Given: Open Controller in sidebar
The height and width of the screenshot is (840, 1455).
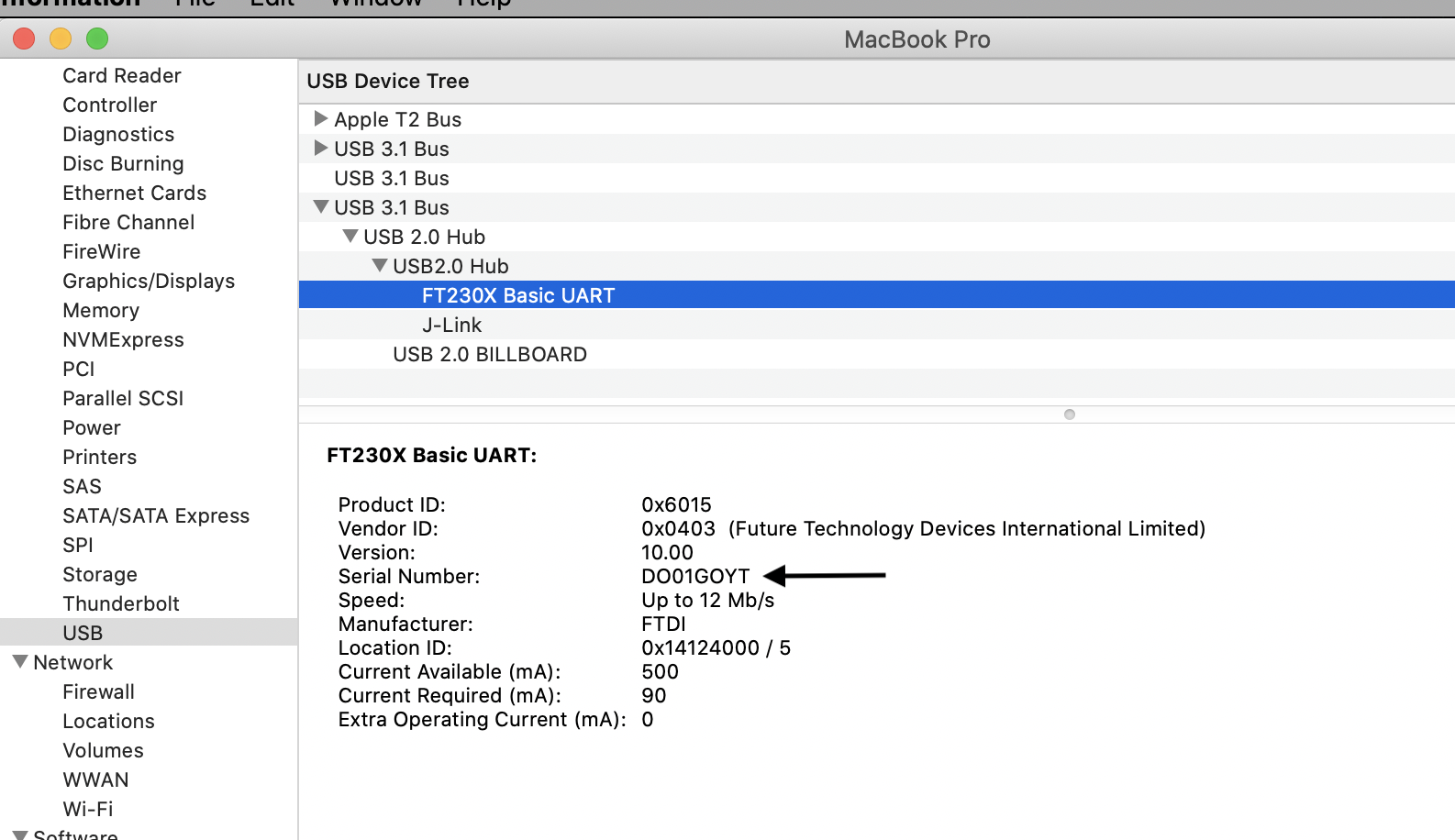Looking at the screenshot, I should click(110, 105).
